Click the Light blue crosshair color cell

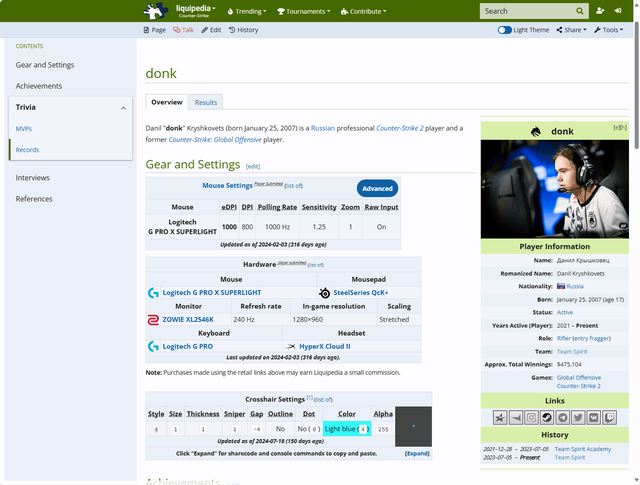[x=347, y=429]
